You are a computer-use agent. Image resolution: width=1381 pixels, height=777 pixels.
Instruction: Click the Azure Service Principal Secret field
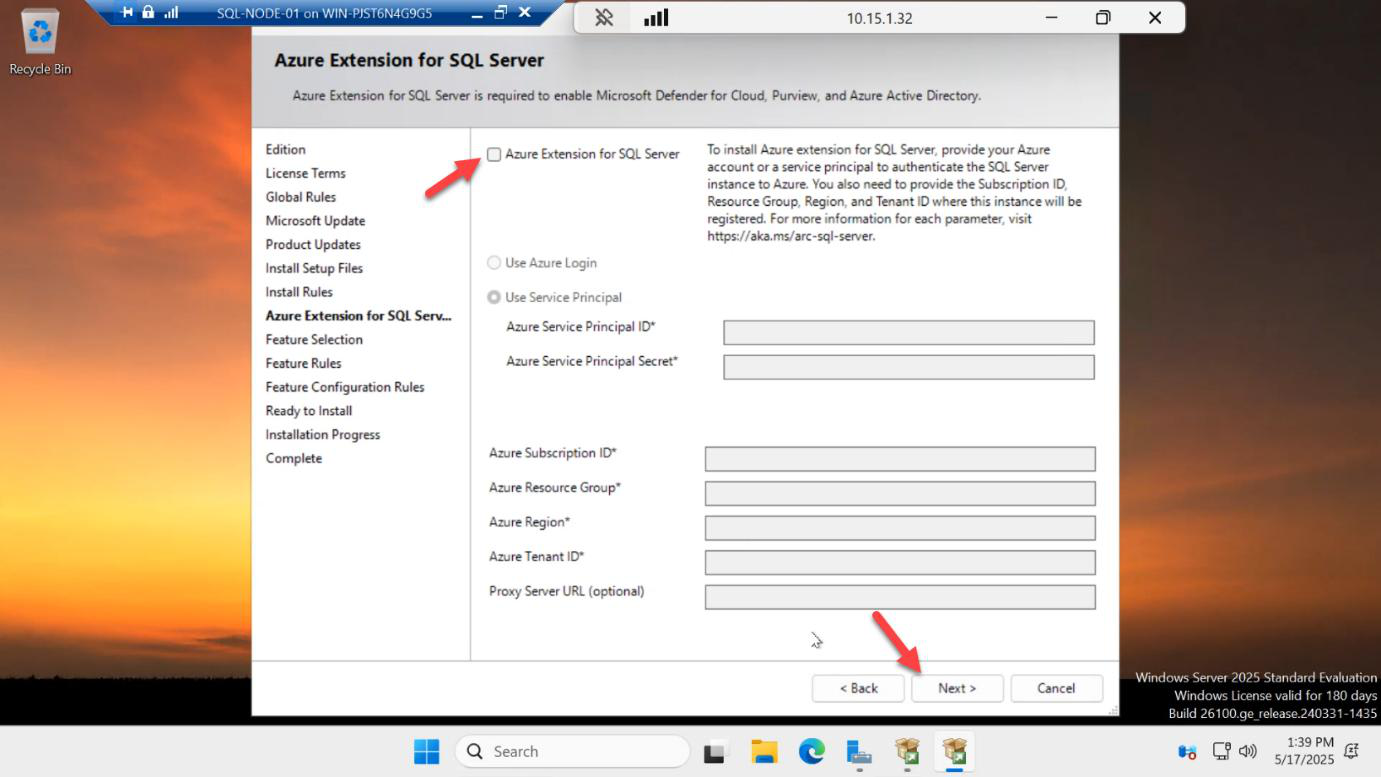click(x=909, y=367)
